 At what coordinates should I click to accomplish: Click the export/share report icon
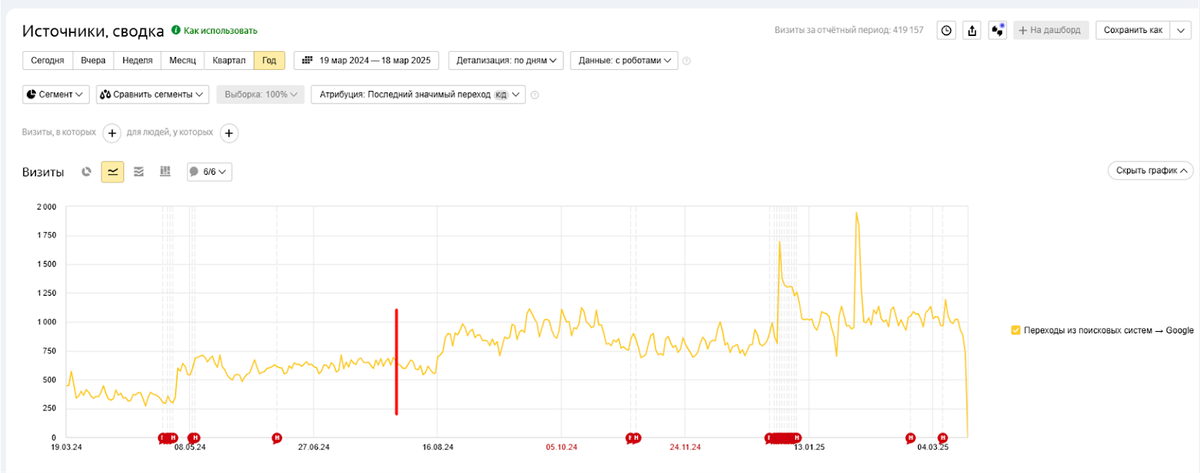click(972, 30)
